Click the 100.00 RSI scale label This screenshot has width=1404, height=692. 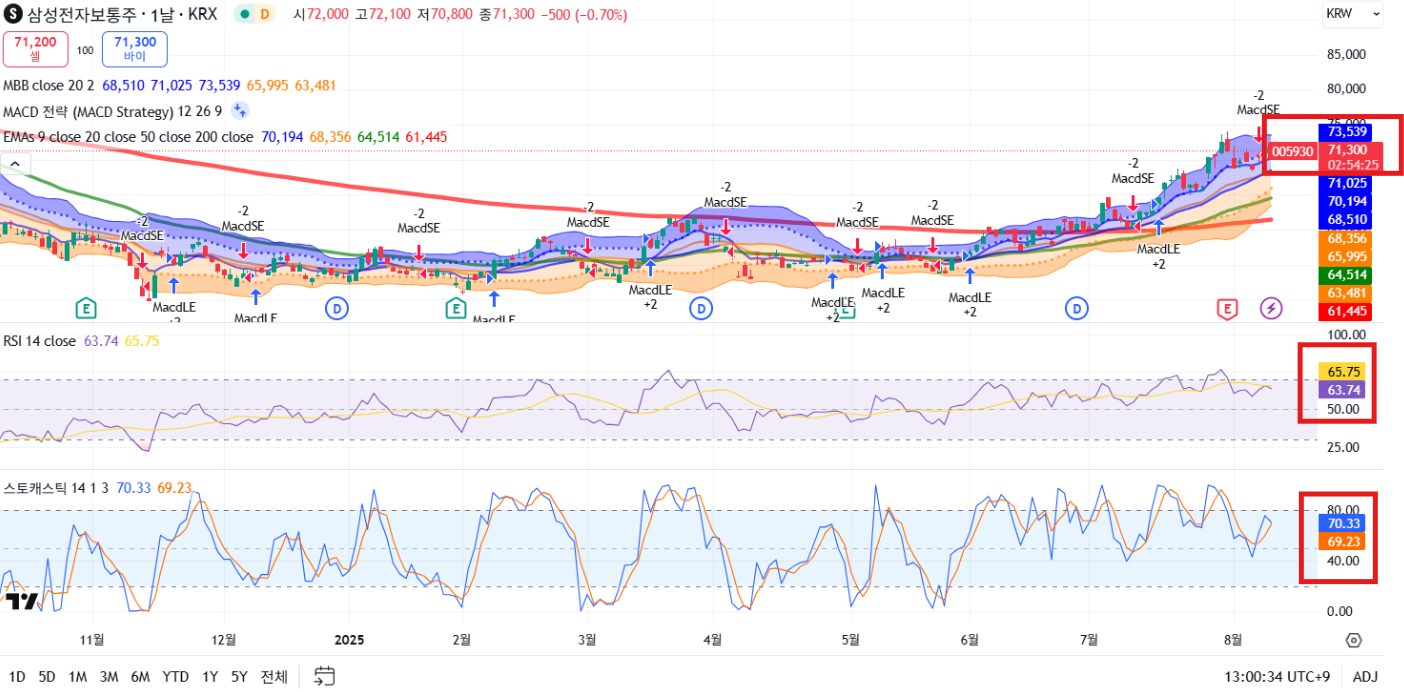click(1344, 334)
